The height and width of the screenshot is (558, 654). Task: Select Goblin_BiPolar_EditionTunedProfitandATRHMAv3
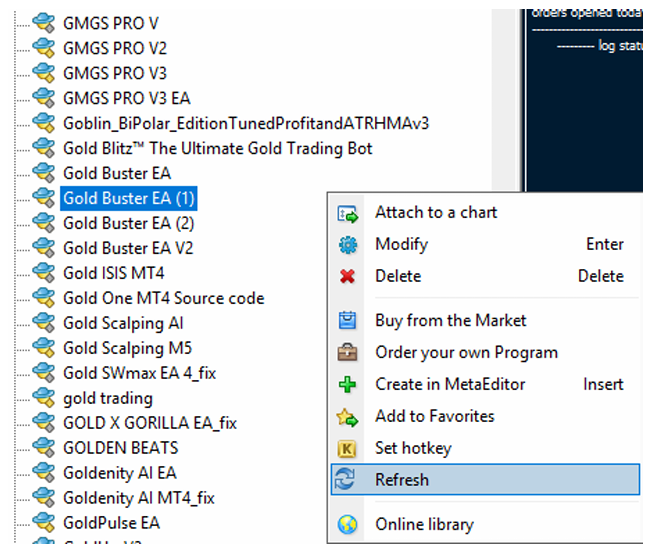tap(246, 124)
